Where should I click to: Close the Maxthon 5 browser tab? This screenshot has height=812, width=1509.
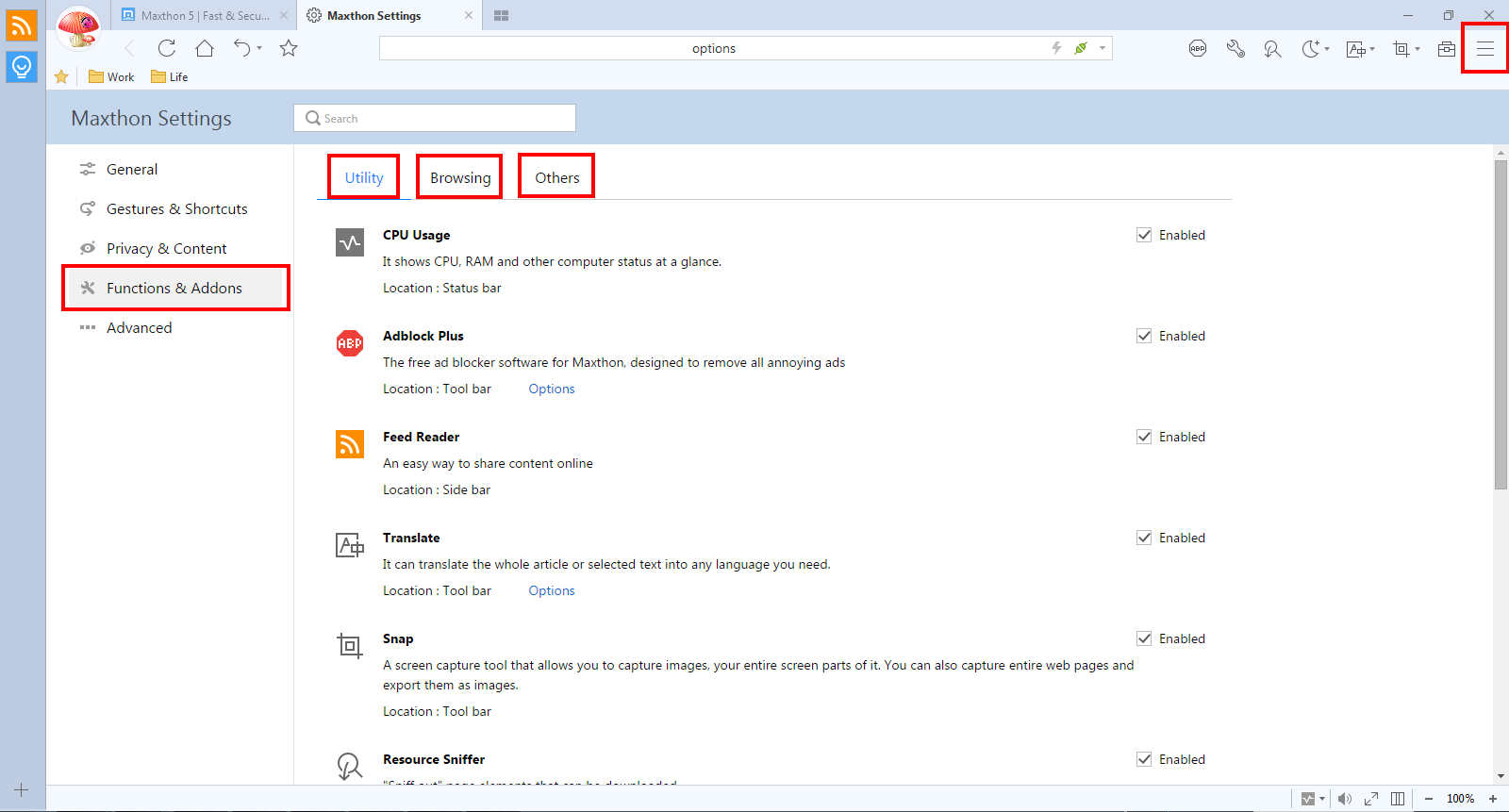(x=284, y=16)
